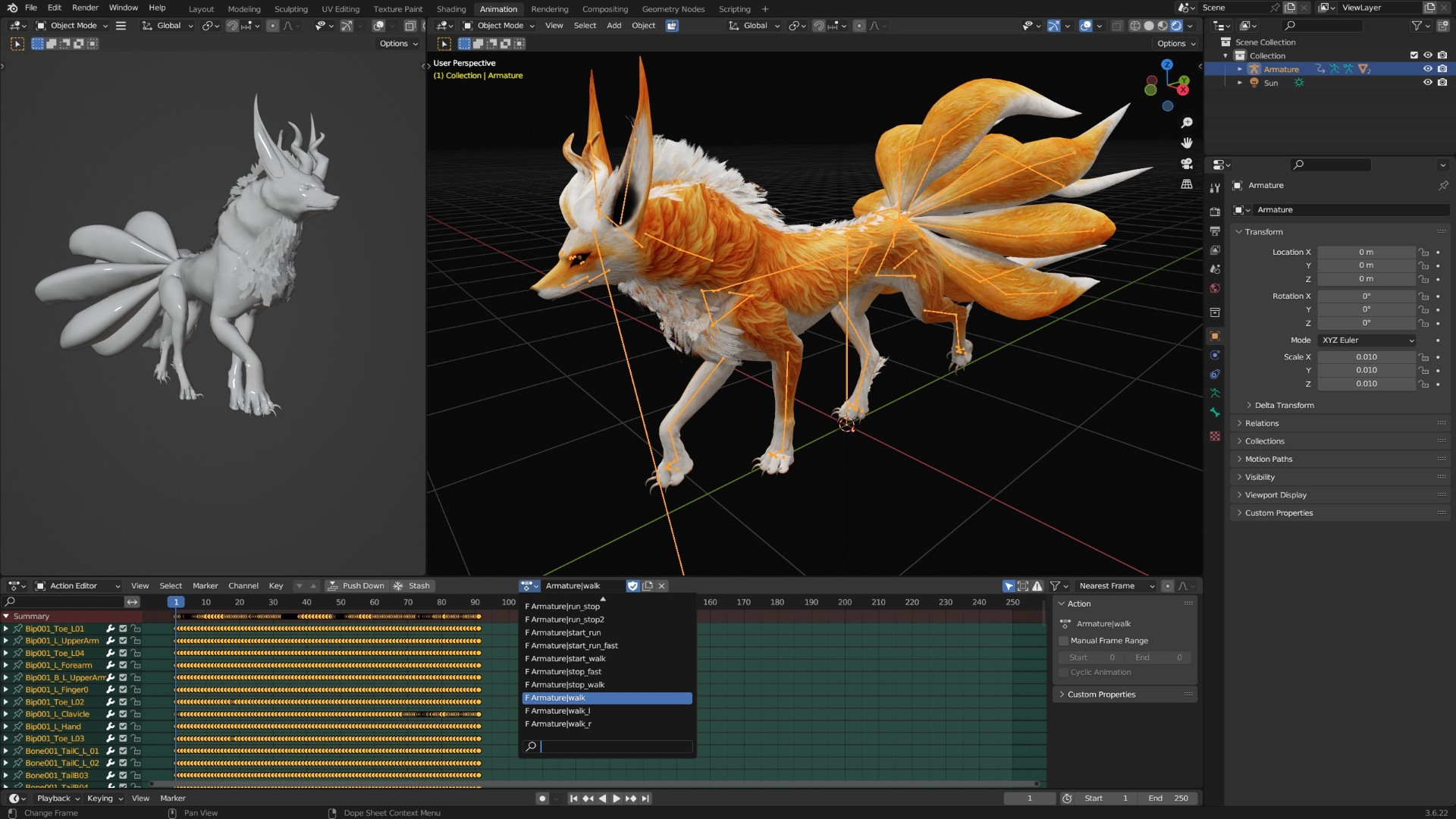Open the View Layer properties tab

click(1215, 250)
